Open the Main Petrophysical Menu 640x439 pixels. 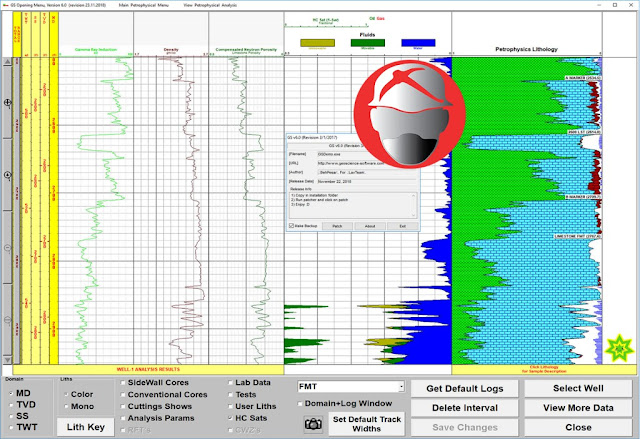(143, 5)
